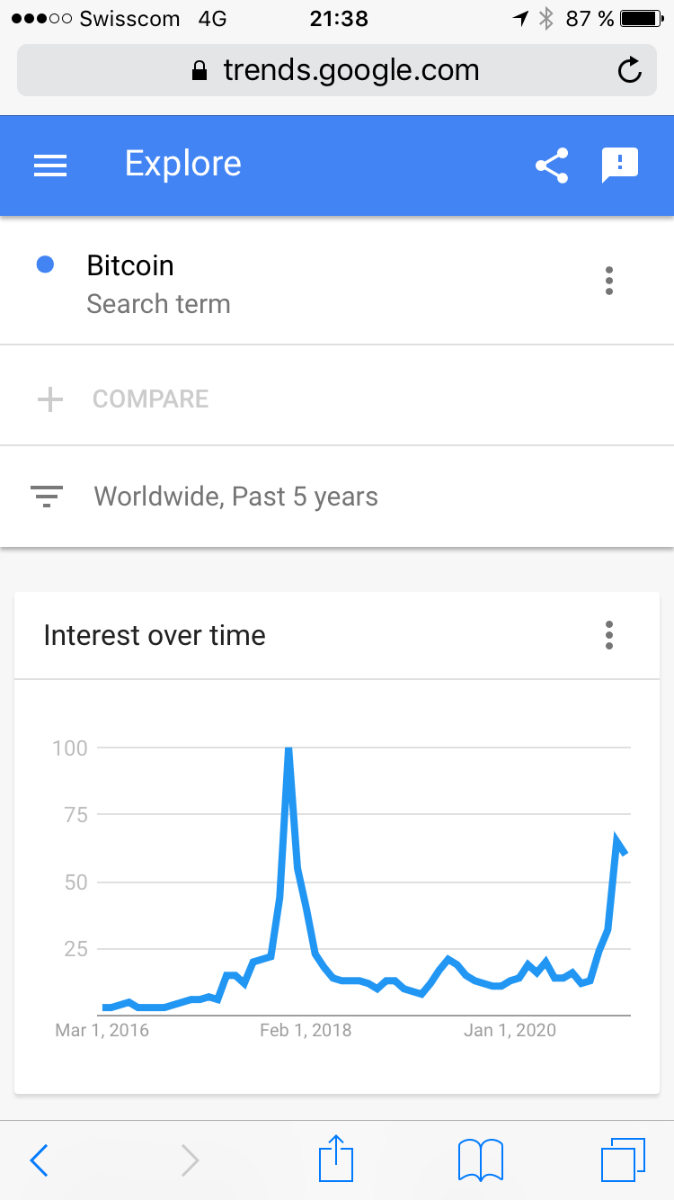Image resolution: width=674 pixels, height=1200 pixels.
Task: Tap the filter lines icon
Action: [47, 495]
